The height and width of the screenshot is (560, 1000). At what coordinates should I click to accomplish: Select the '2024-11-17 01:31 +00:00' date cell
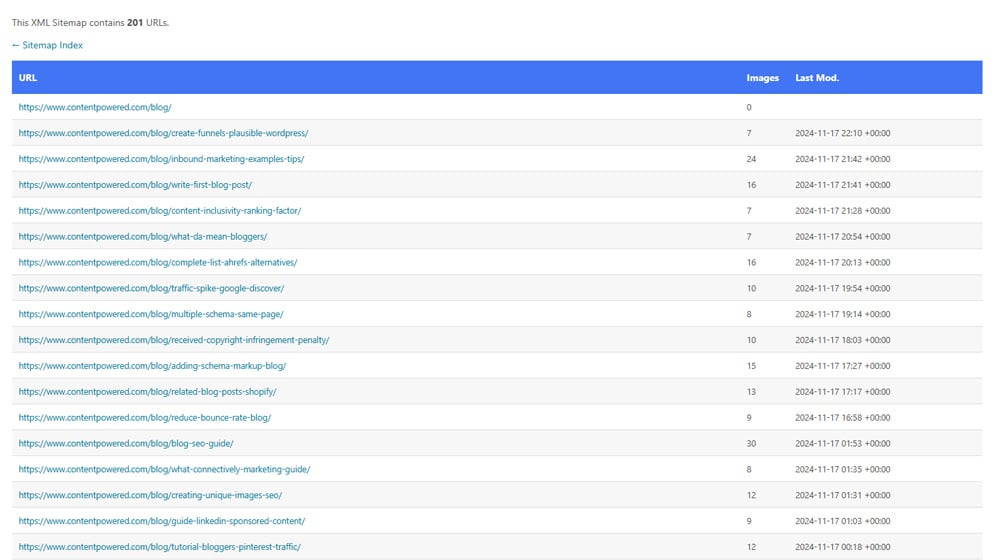pyautogui.click(x=842, y=495)
